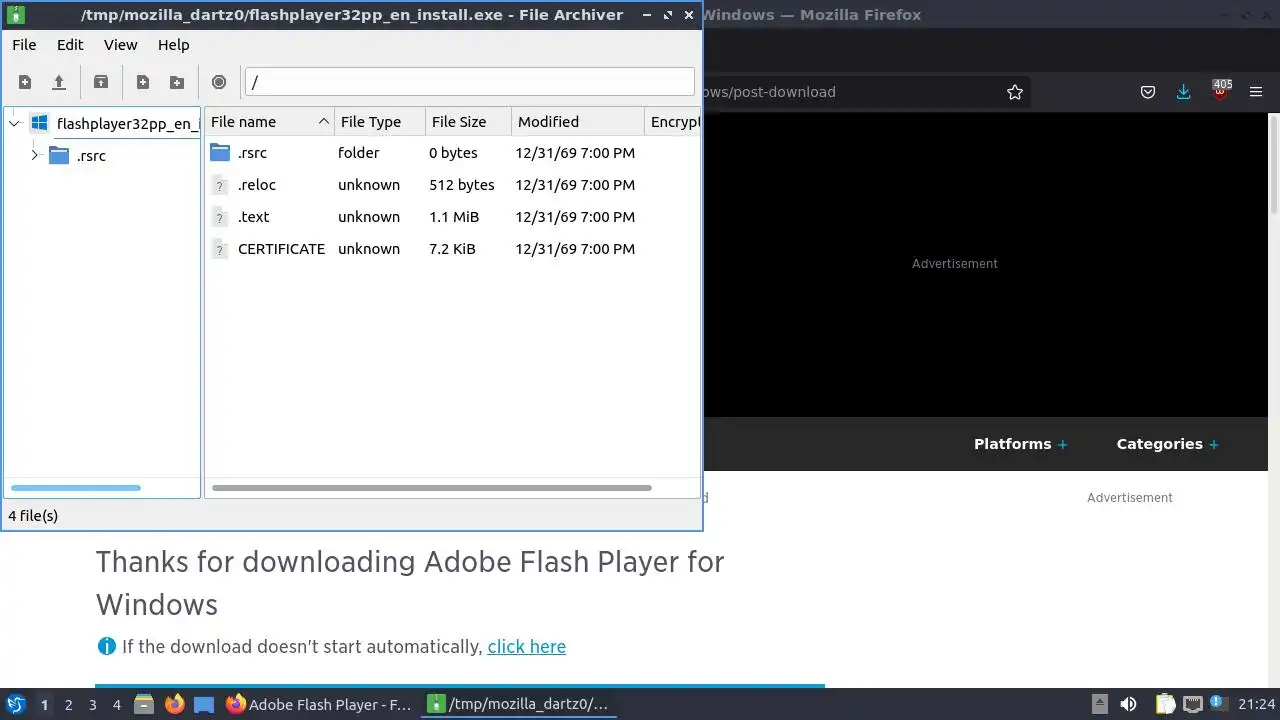Open Pocket save icon in Firefox
This screenshot has width=1280, height=720.
(1148, 92)
